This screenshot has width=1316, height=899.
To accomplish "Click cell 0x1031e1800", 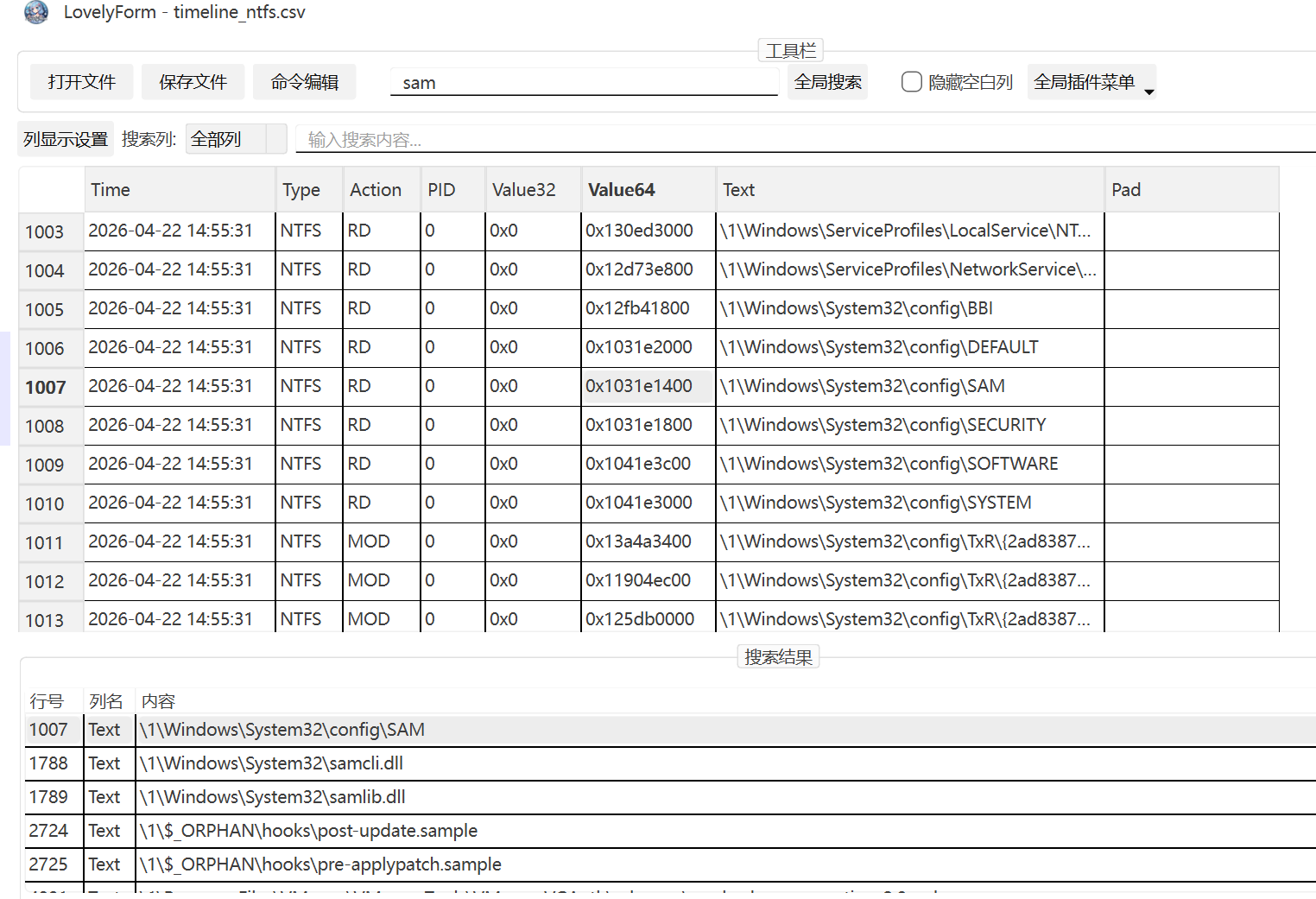I will 649,425.
